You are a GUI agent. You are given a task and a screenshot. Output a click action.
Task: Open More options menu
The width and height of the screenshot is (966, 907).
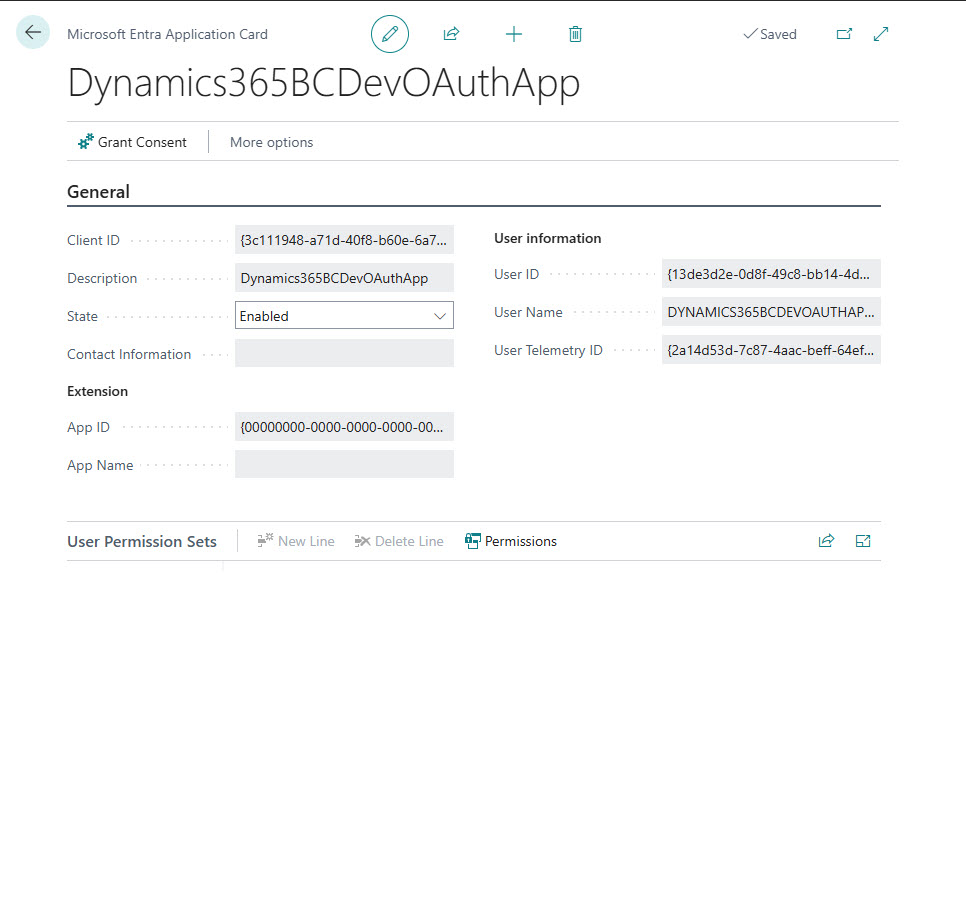pos(271,142)
